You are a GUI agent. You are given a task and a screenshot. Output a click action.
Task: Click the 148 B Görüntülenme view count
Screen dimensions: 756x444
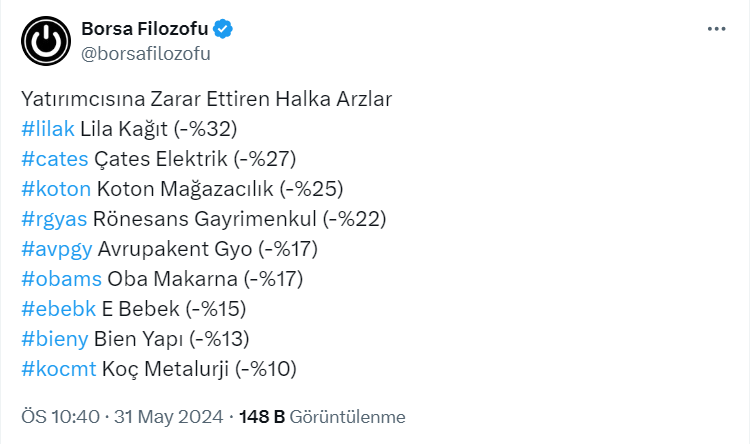[324, 416]
